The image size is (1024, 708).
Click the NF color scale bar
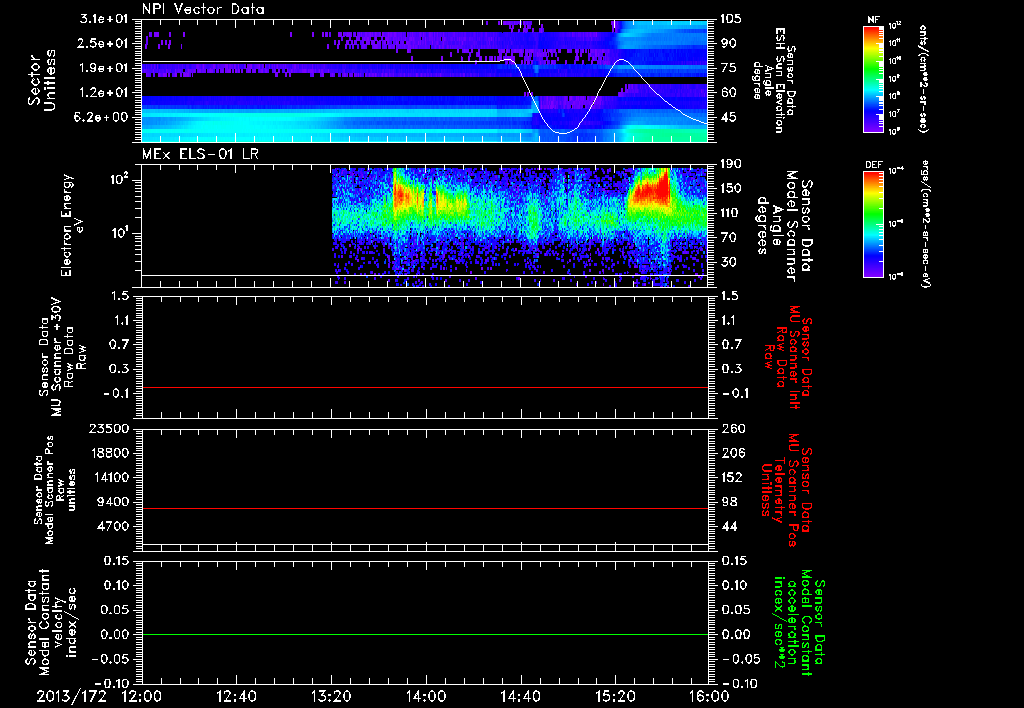coord(874,79)
